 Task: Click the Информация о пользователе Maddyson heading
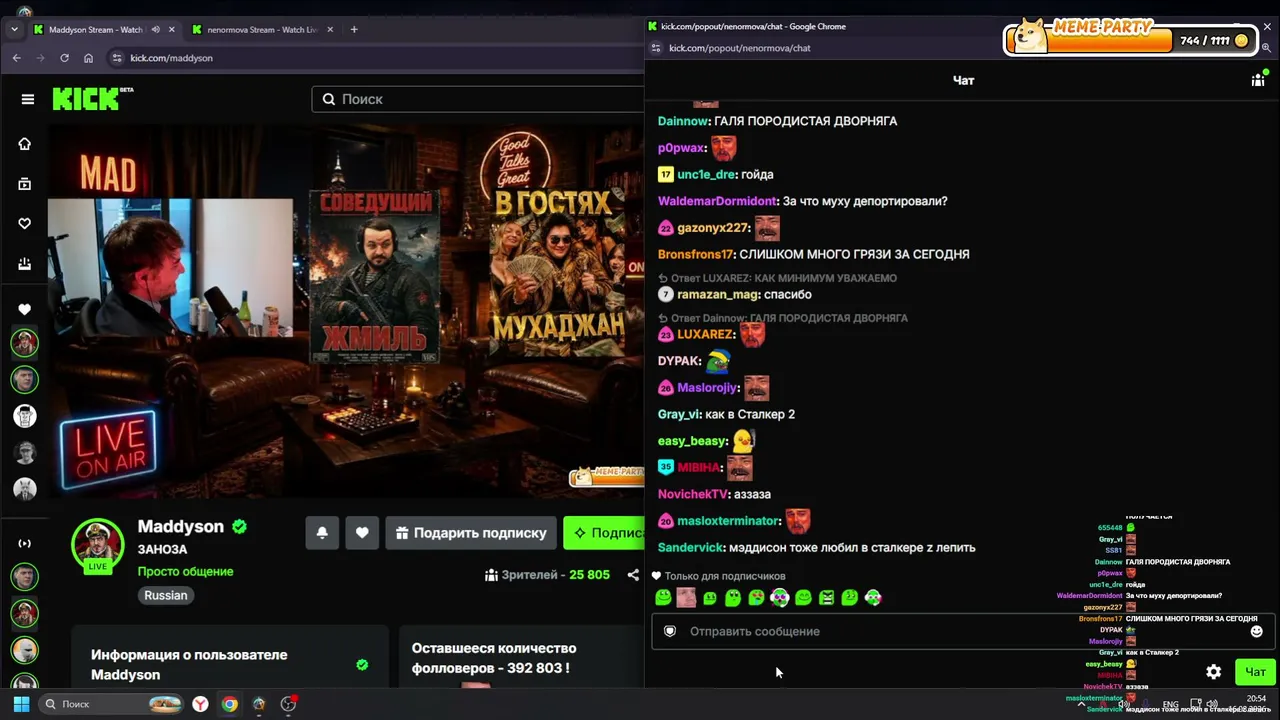[189, 665]
